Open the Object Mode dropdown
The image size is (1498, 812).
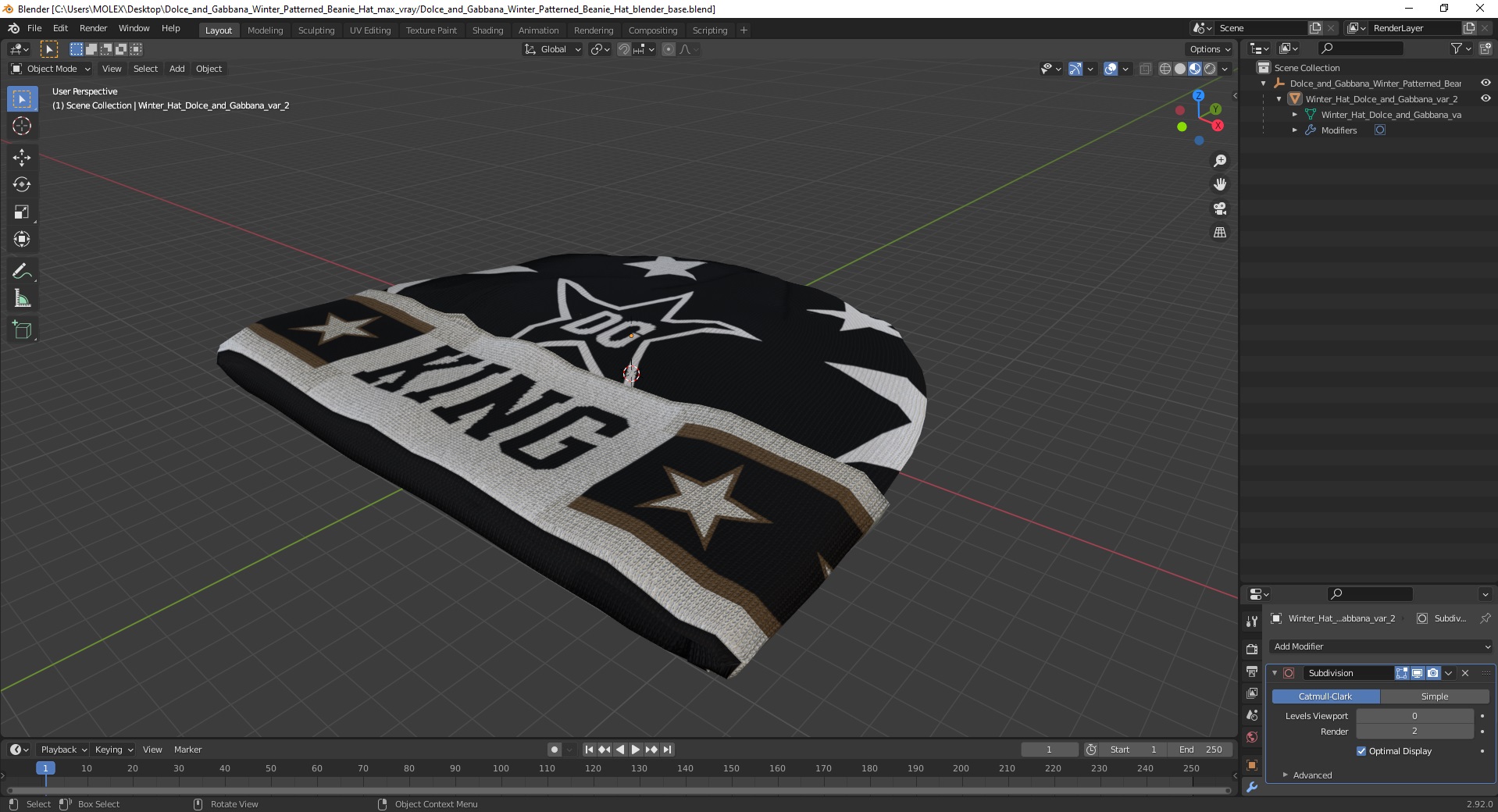click(51, 69)
